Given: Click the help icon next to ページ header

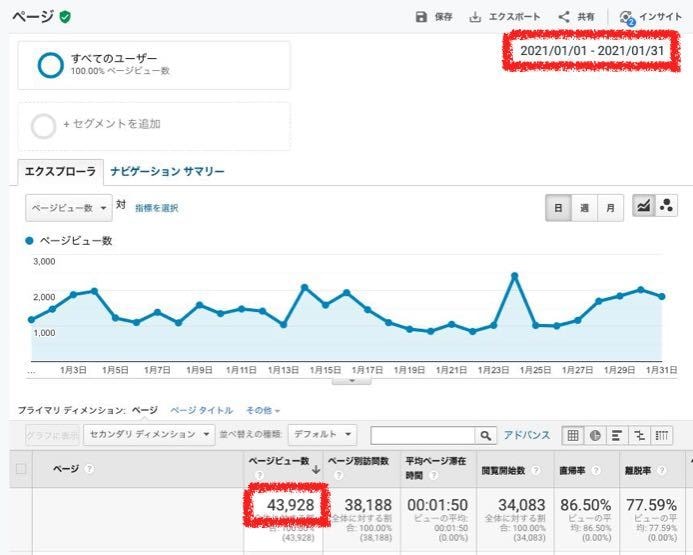Looking at the screenshot, I should coord(89,468).
